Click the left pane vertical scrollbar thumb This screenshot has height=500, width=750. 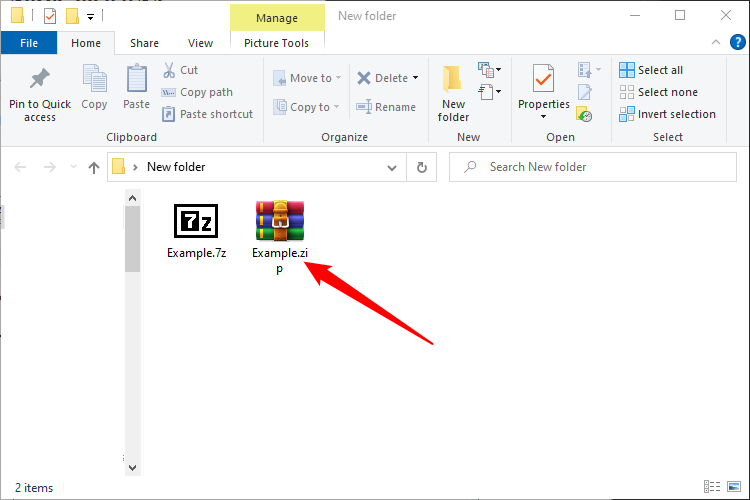132,240
